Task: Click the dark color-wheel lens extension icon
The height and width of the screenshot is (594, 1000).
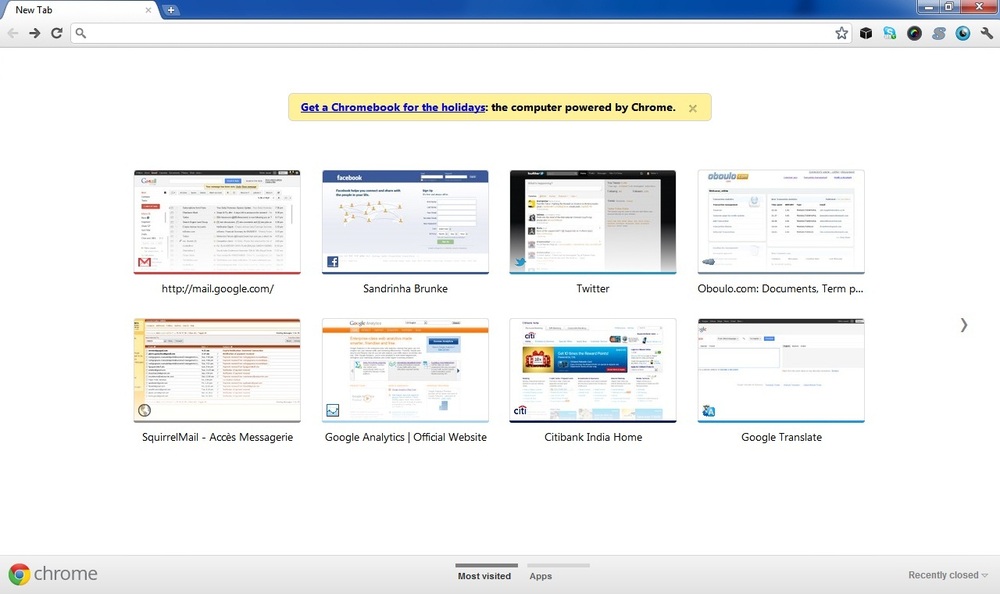Action: (x=914, y=33)
